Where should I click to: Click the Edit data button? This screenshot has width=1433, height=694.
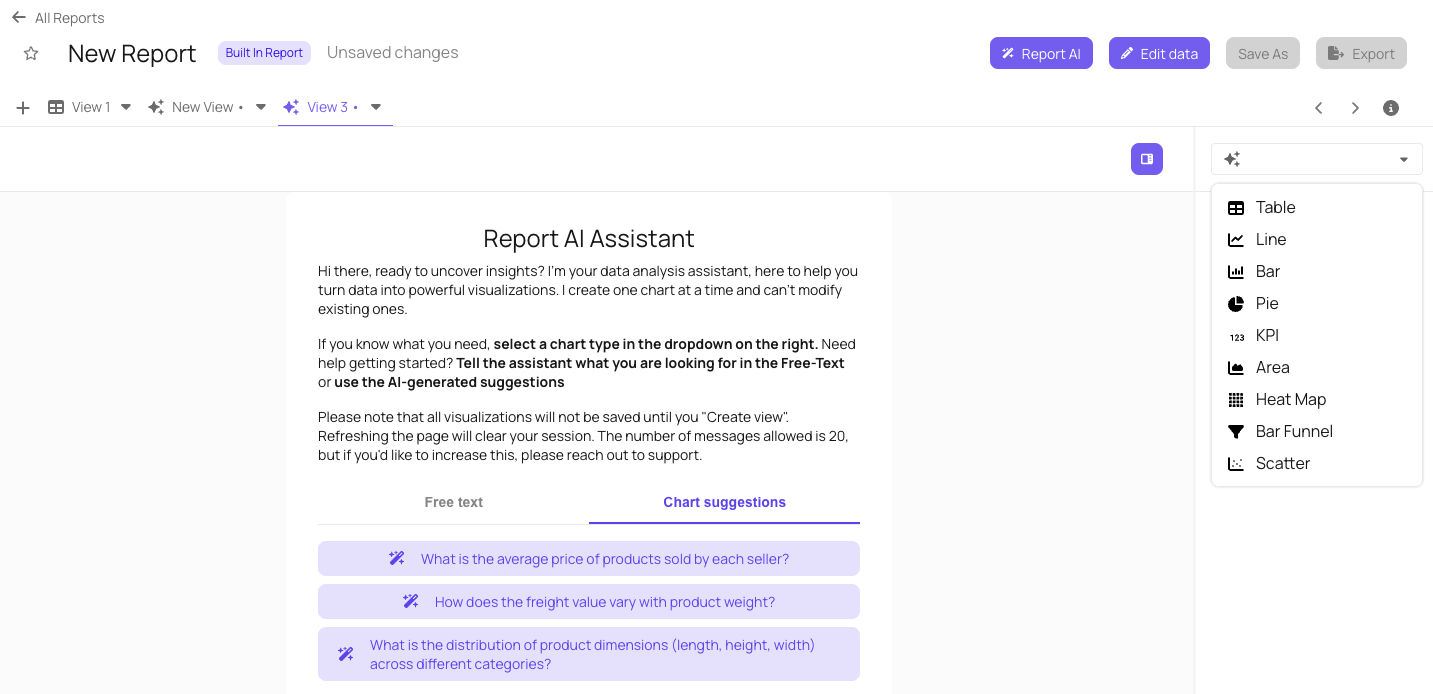pyautogui.click(x=1159, y=52)
